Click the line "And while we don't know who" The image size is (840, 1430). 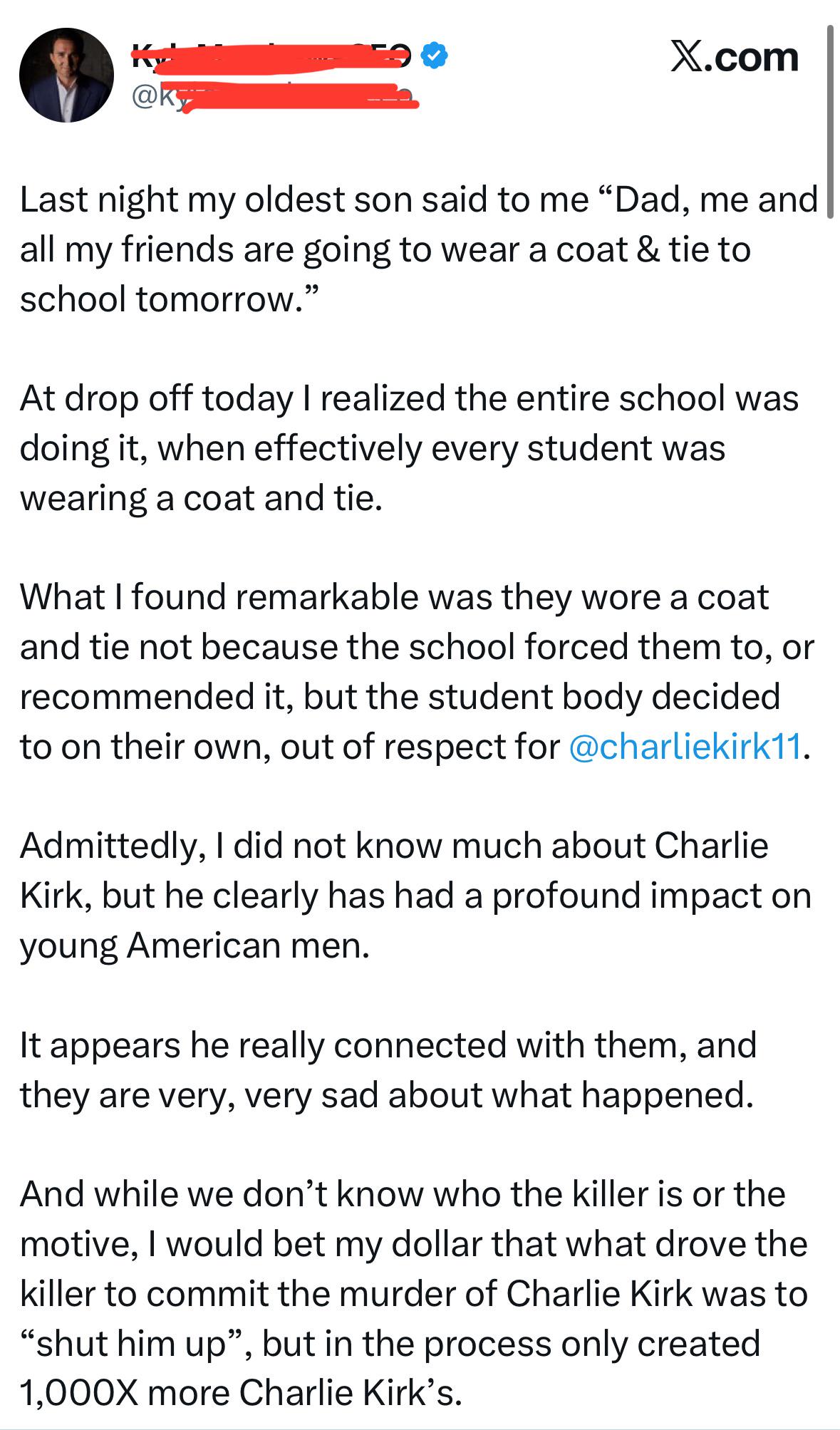(x=403, y=1193)
